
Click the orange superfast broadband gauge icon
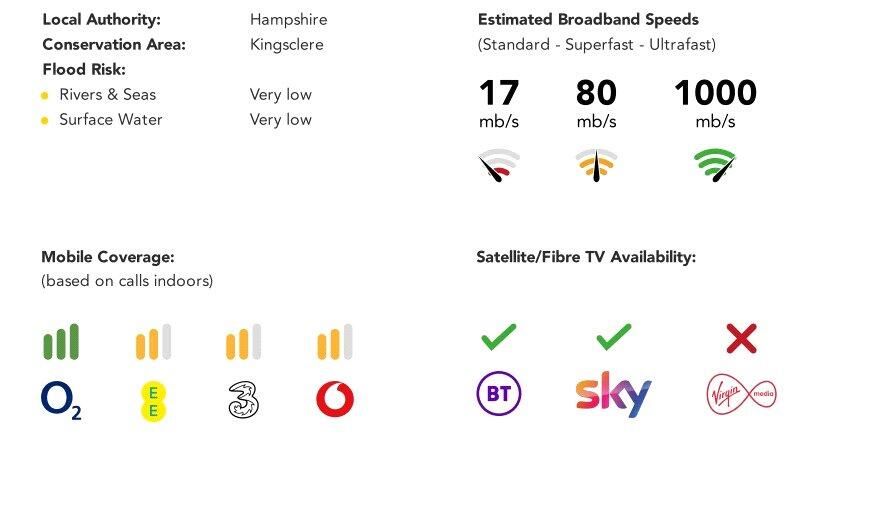(596, 164)
